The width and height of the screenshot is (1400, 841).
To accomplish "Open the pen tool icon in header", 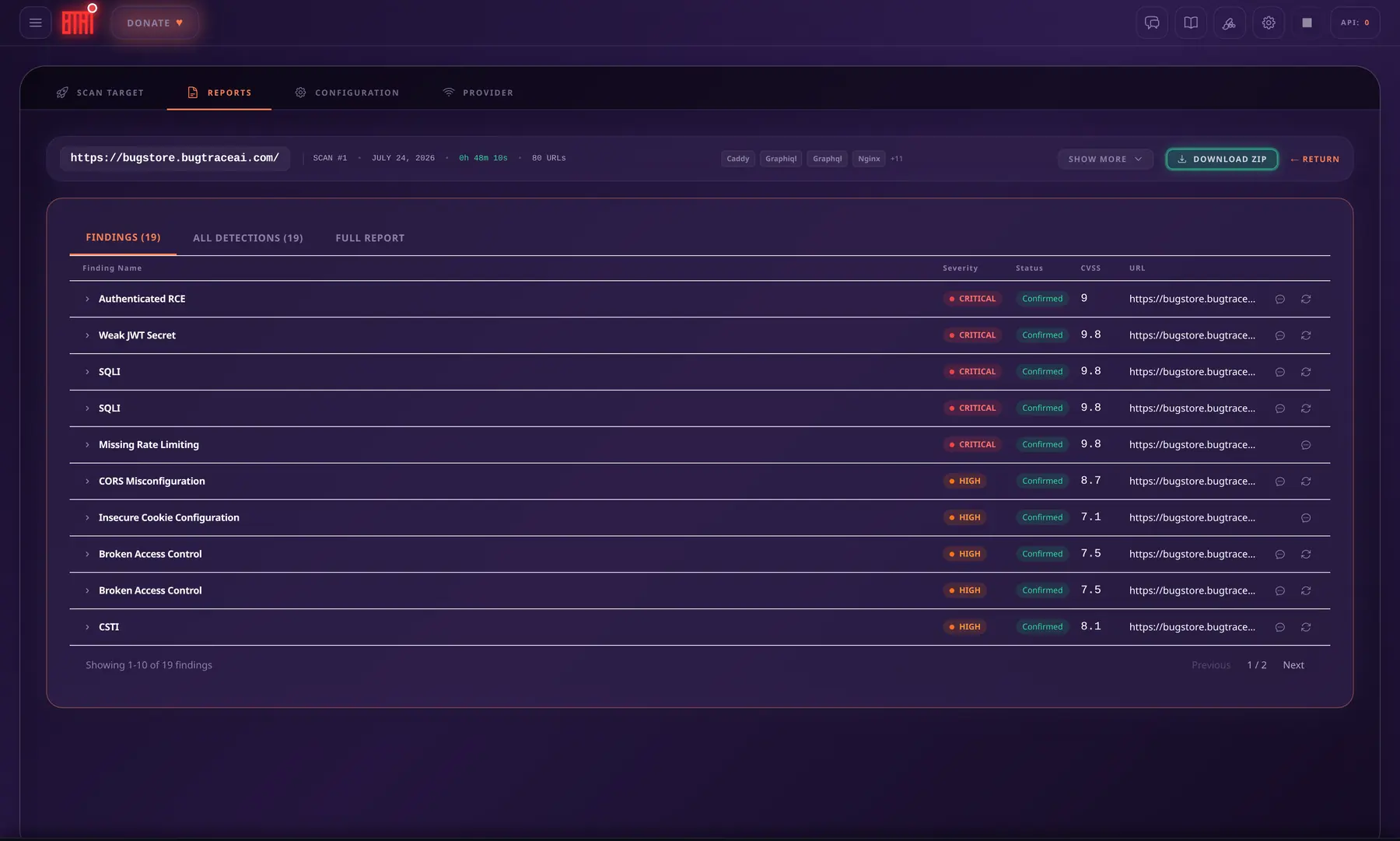I will point(1230,23).
